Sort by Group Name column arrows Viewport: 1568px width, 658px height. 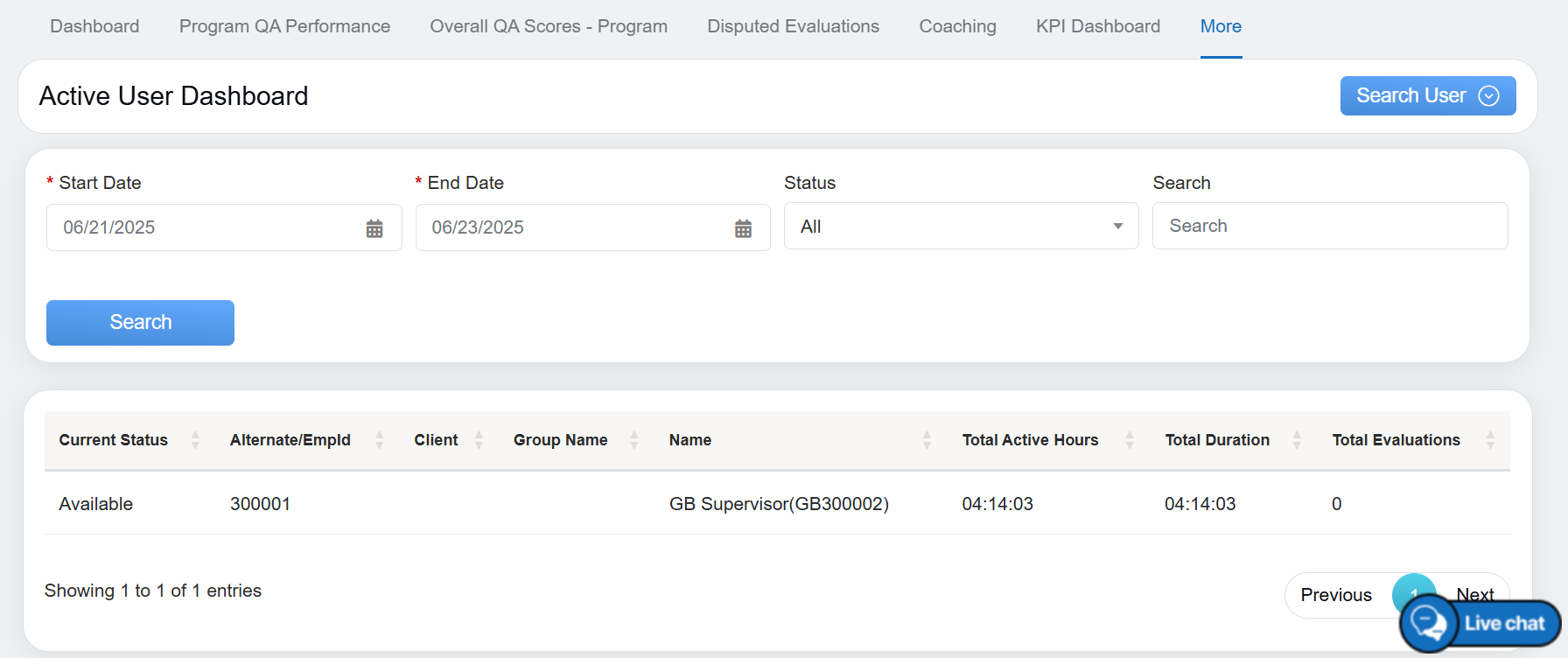pos(634,440)
